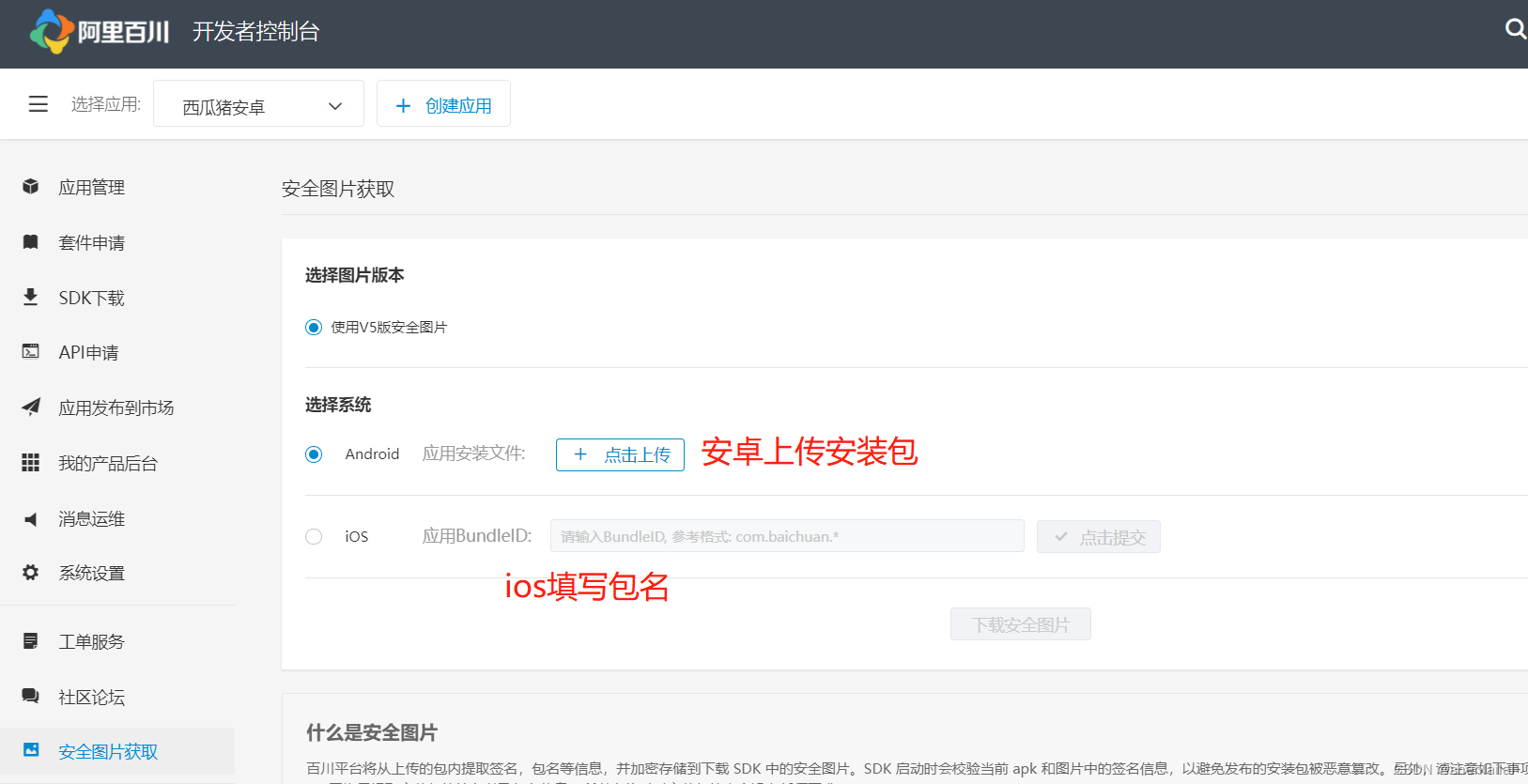Click the plus icon in 创建应用
Screen dimensions: 1528x784
[404, 106]
